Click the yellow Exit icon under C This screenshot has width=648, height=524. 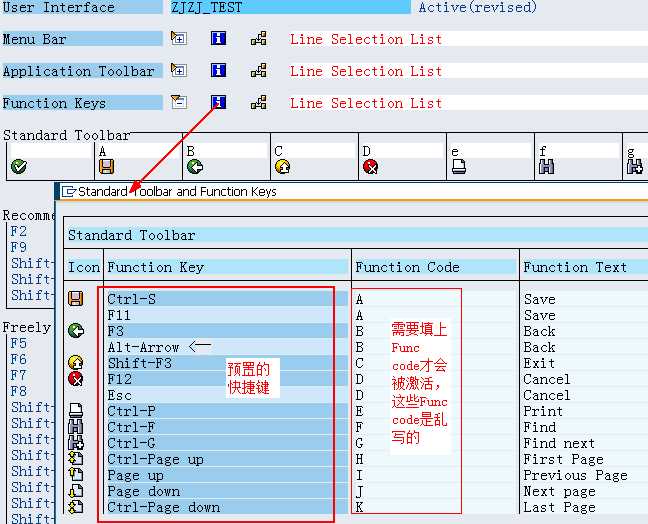(282, 167)
